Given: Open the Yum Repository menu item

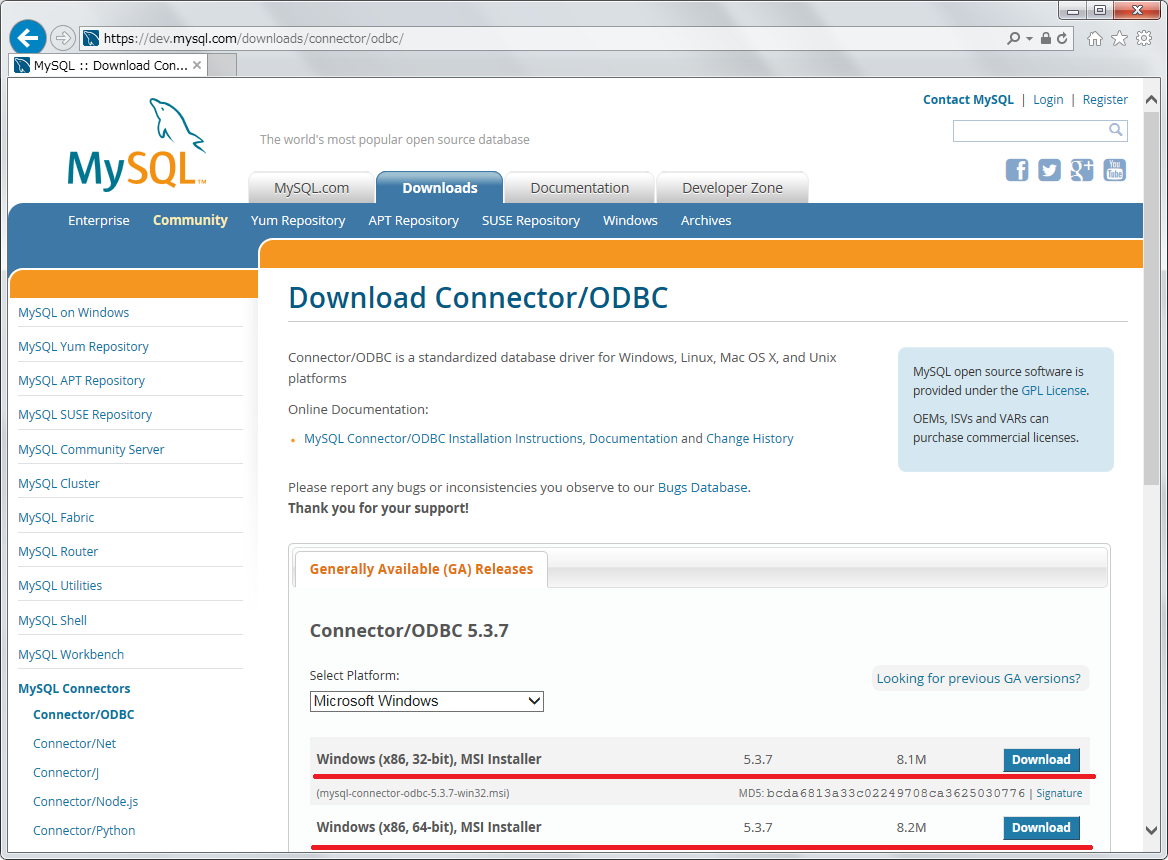Looking at the screenshot, I should [298, 221].
